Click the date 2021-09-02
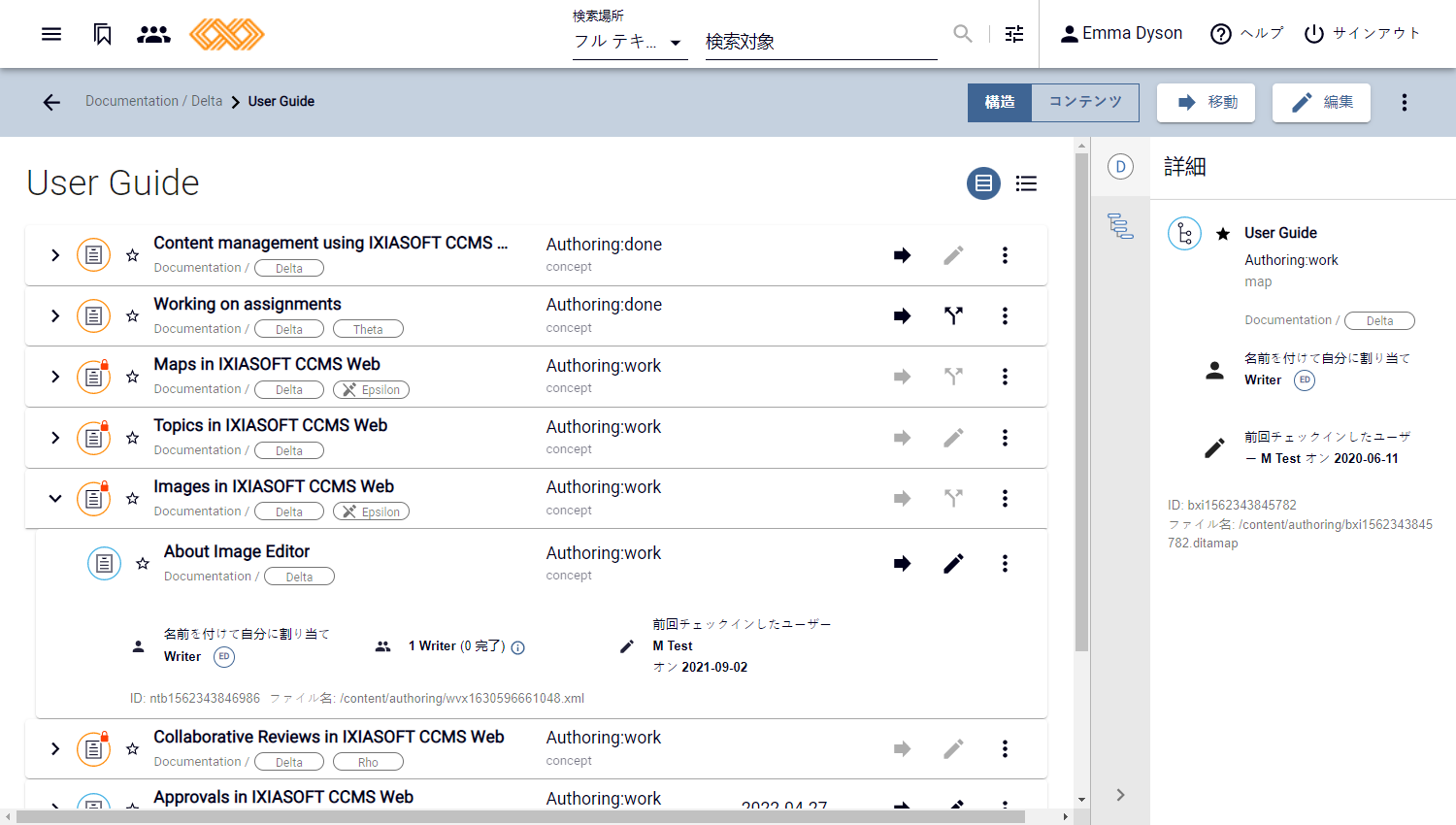Viewport: 1456px width, 825px height. pos(714,668)
